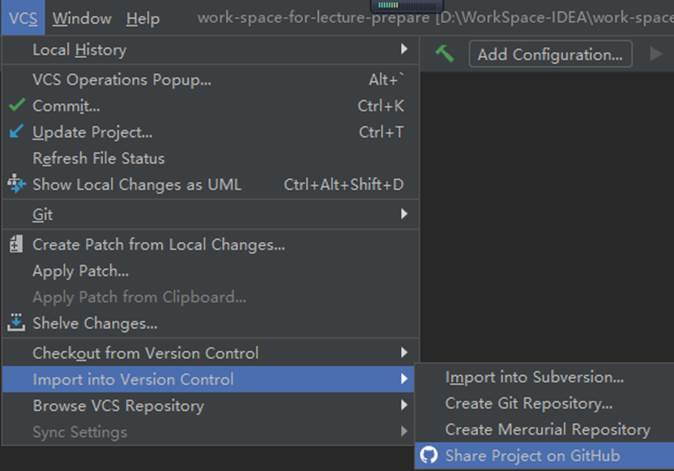This screenshot has width=674, height=471.
Task: Select Create Git Repository option
Action: (528, 403)
